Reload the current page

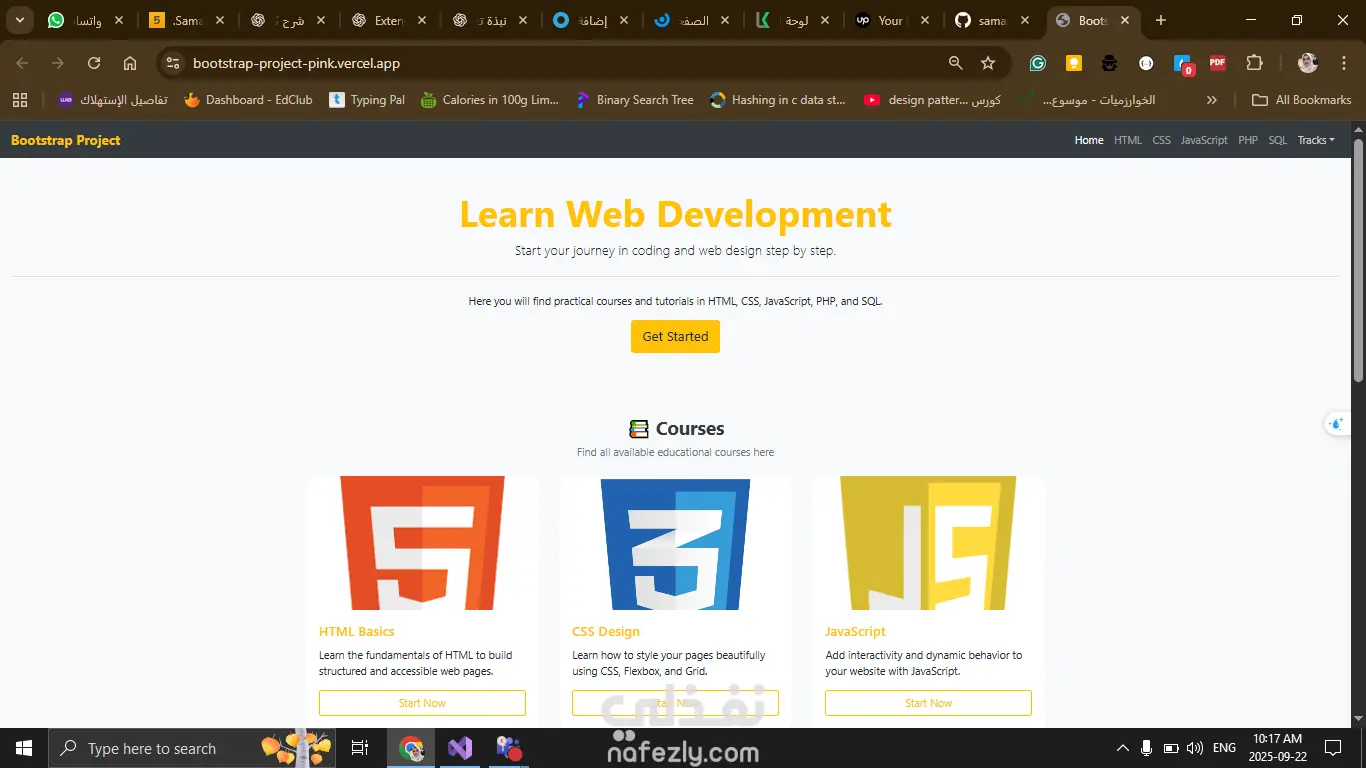94,63
